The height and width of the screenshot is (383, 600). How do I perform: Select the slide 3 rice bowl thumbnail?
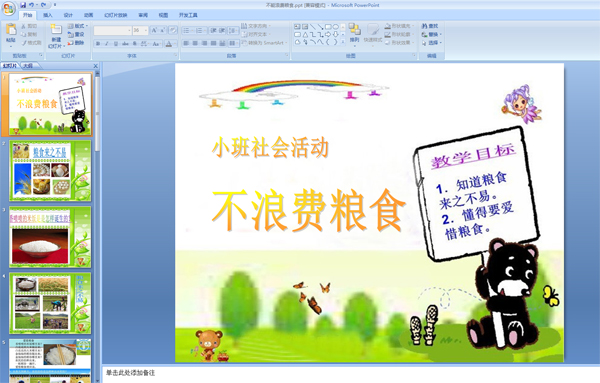[x=50, y=237]
